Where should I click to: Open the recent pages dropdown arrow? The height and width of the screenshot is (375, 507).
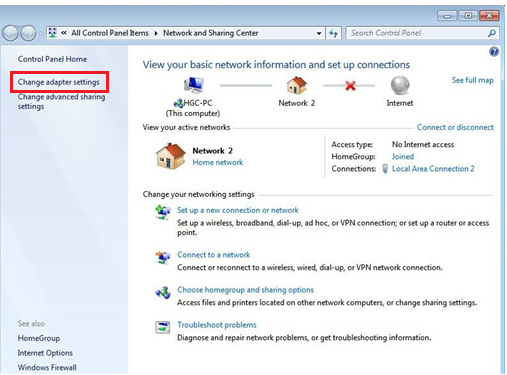coord(41,33)
